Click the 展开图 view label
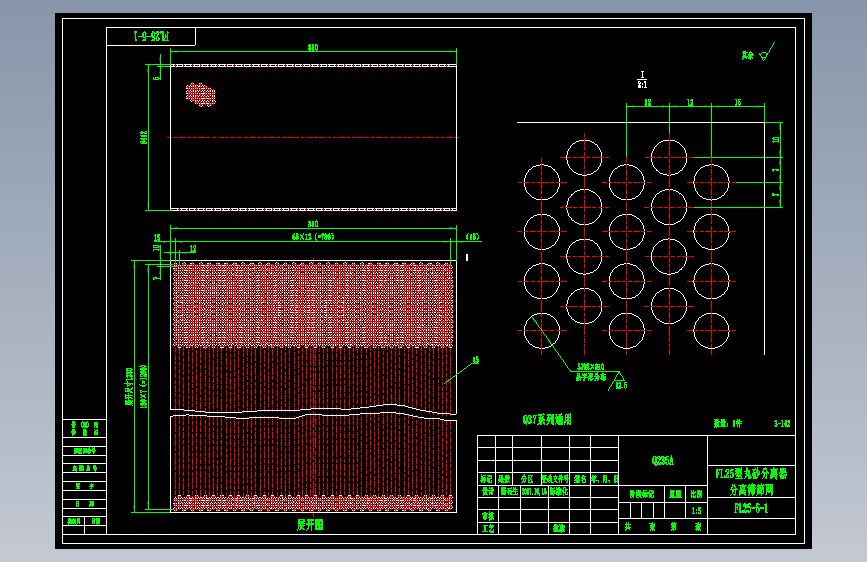Viewport: 867px width, 562px height. coord(310,525)
